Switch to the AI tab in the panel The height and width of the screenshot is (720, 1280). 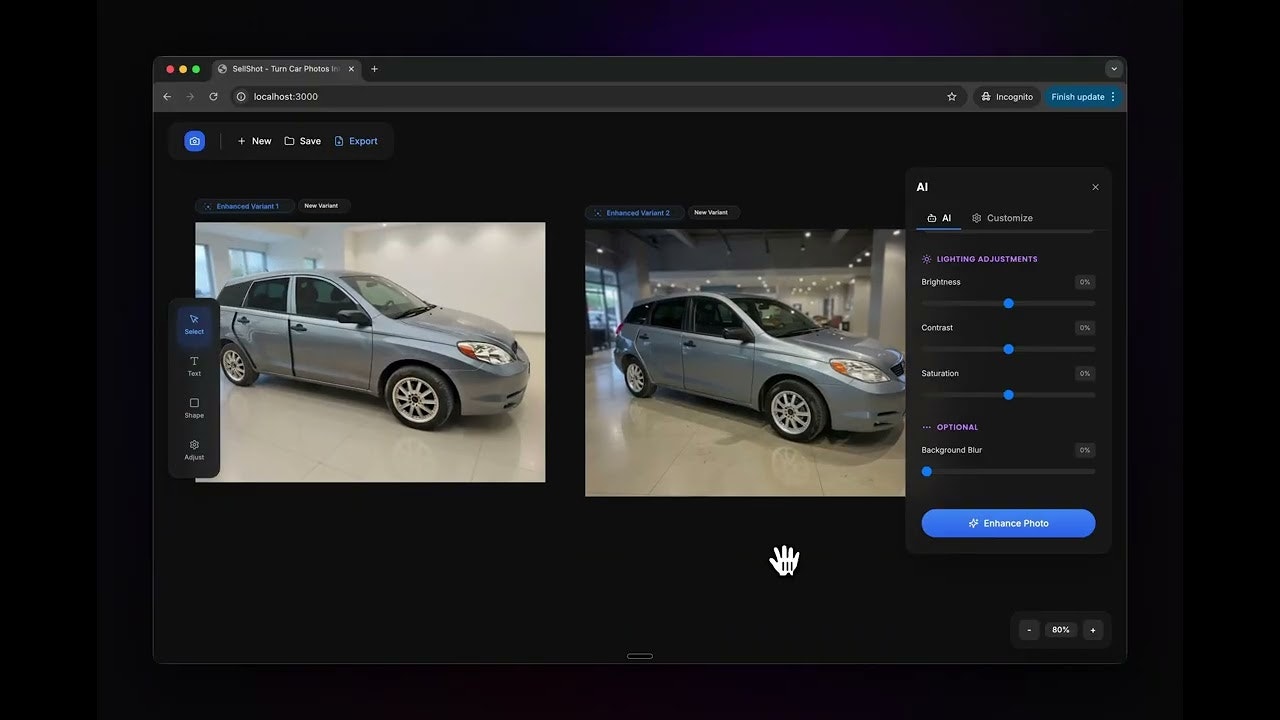(938, 217)
